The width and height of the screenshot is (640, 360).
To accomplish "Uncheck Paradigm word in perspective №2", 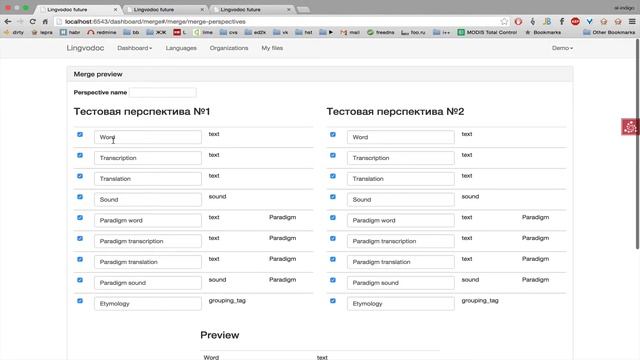I will (333, 218).
